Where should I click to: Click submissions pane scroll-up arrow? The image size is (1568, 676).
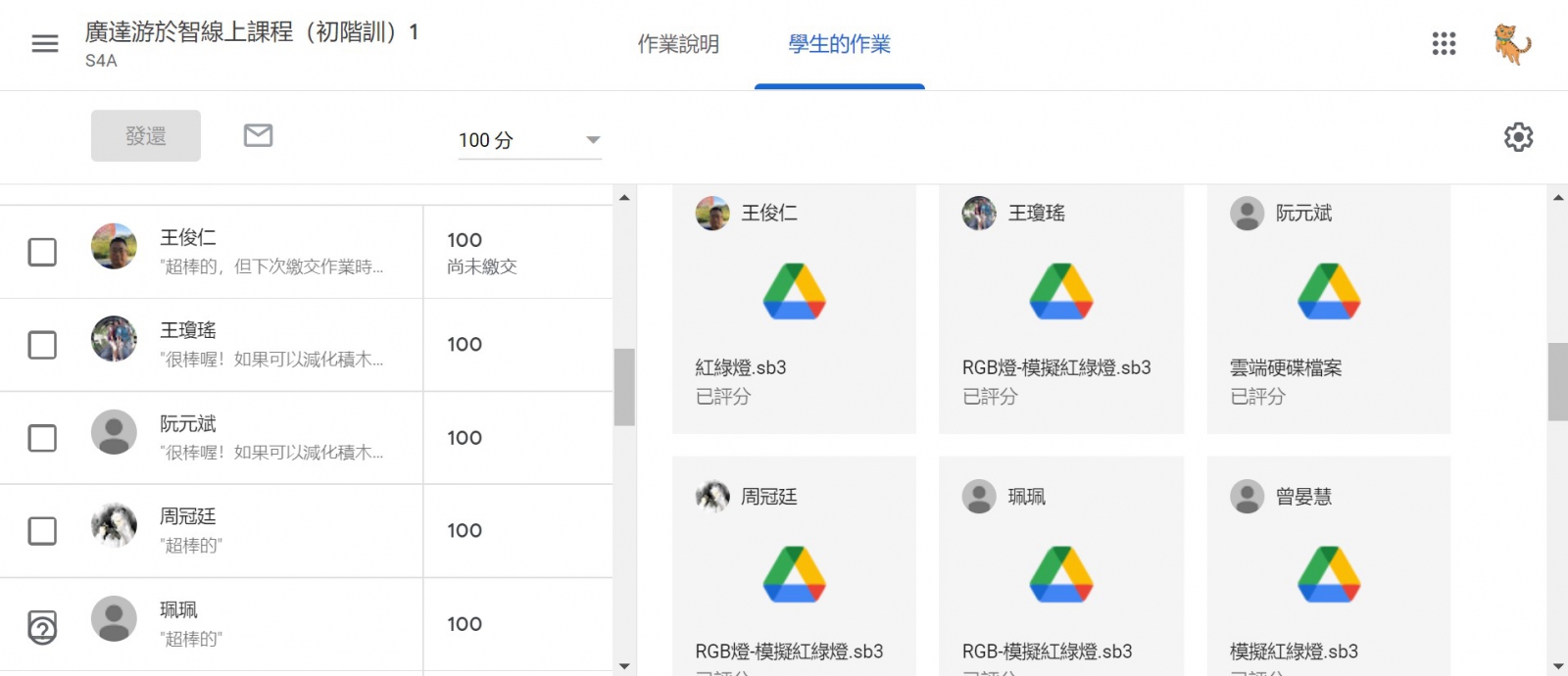tap(1558, 197)
